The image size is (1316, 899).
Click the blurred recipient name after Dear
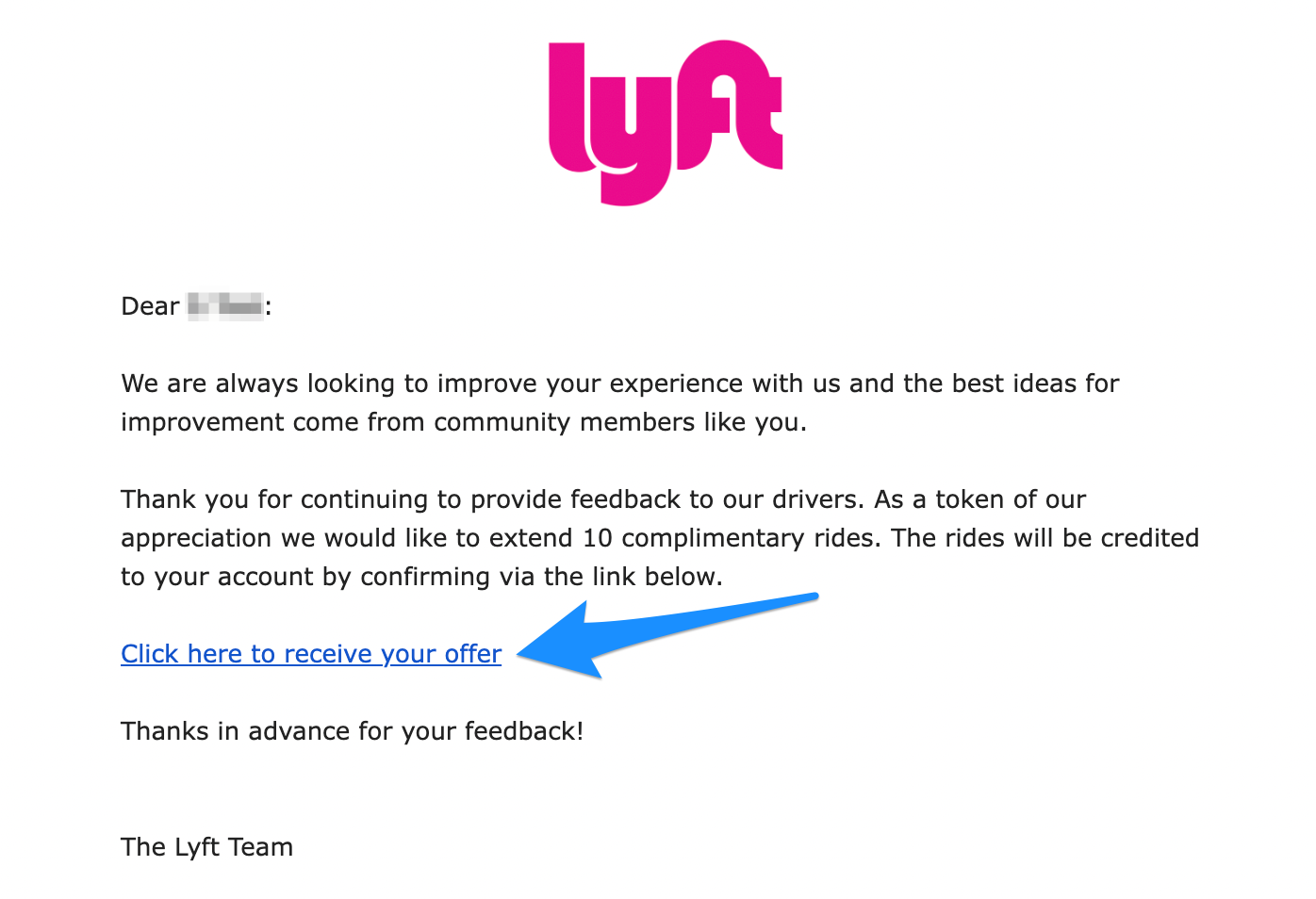(225, 306)
